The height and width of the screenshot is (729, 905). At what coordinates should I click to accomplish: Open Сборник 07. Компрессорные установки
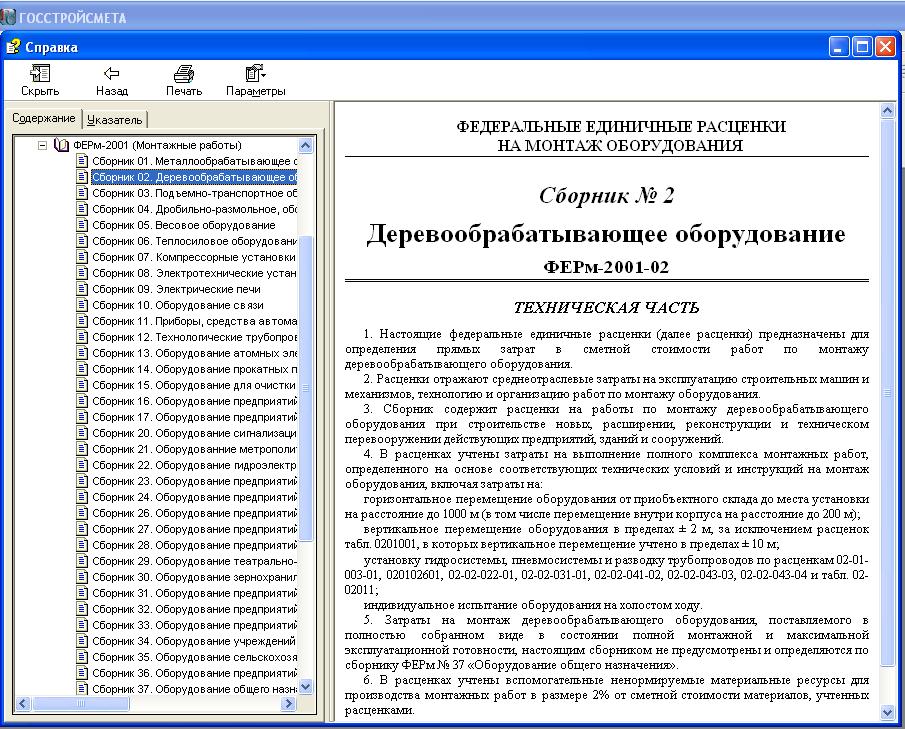click(x=193, y=257)
